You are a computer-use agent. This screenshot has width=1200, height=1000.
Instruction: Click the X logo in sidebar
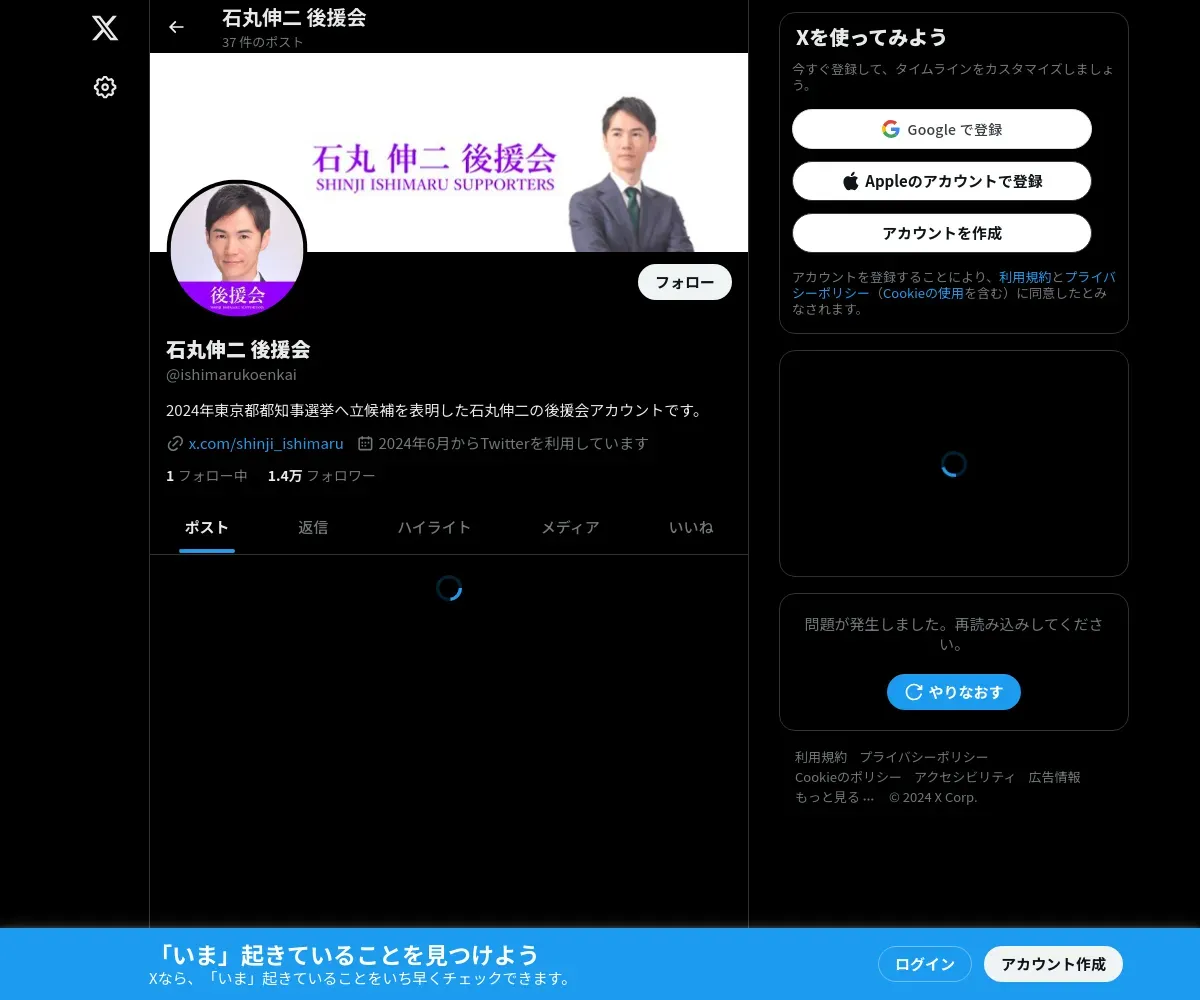pos(105,28)
